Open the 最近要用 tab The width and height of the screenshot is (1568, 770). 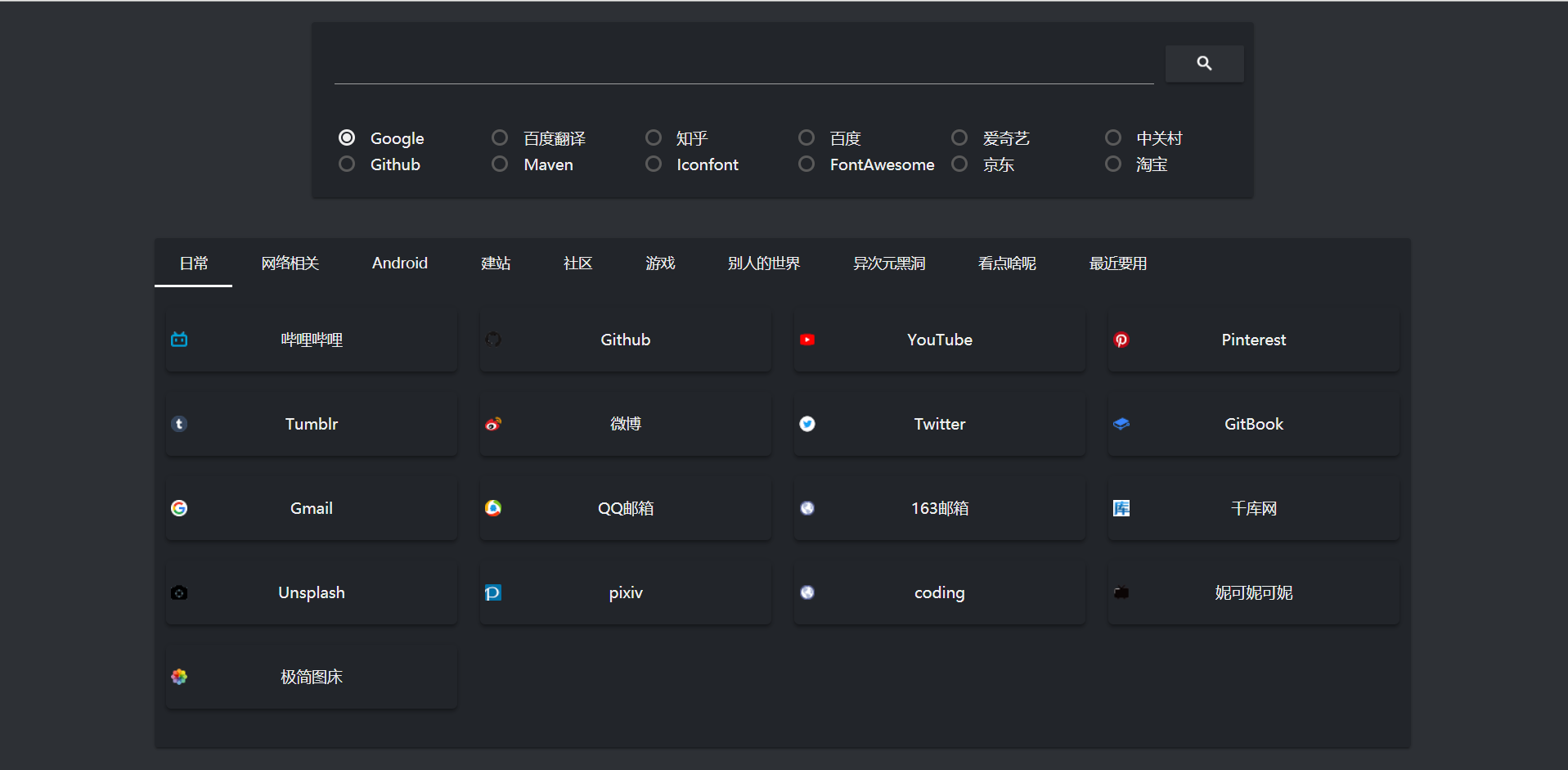[1118, 263]
